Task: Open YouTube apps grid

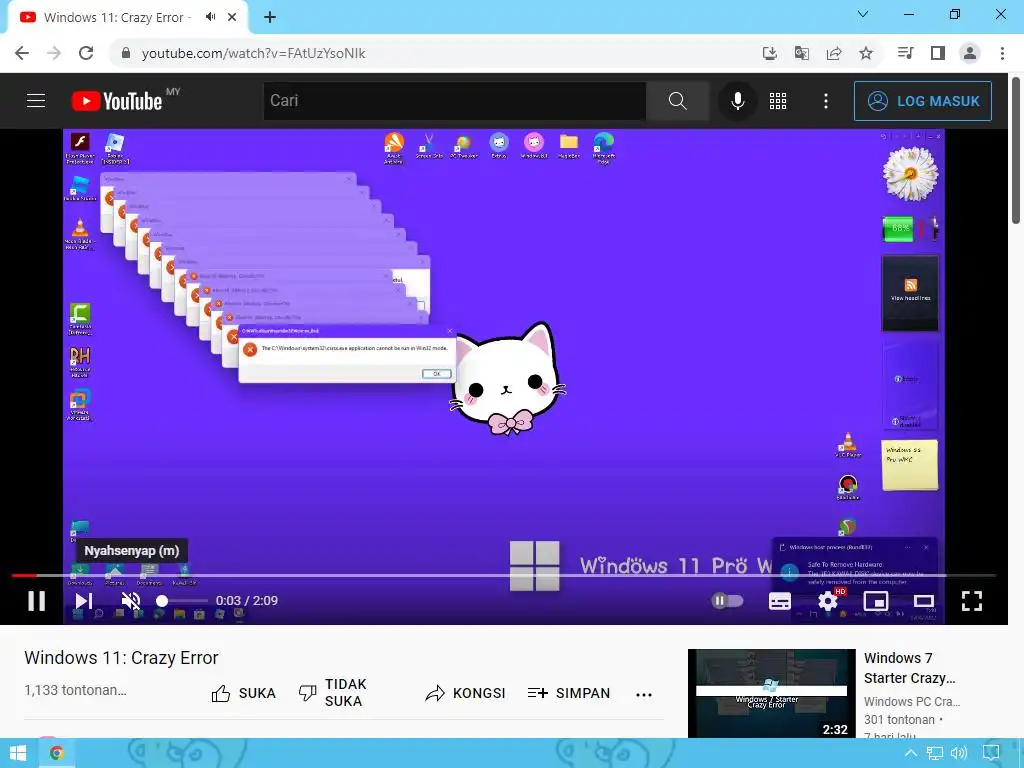Action: click(778, 101)
